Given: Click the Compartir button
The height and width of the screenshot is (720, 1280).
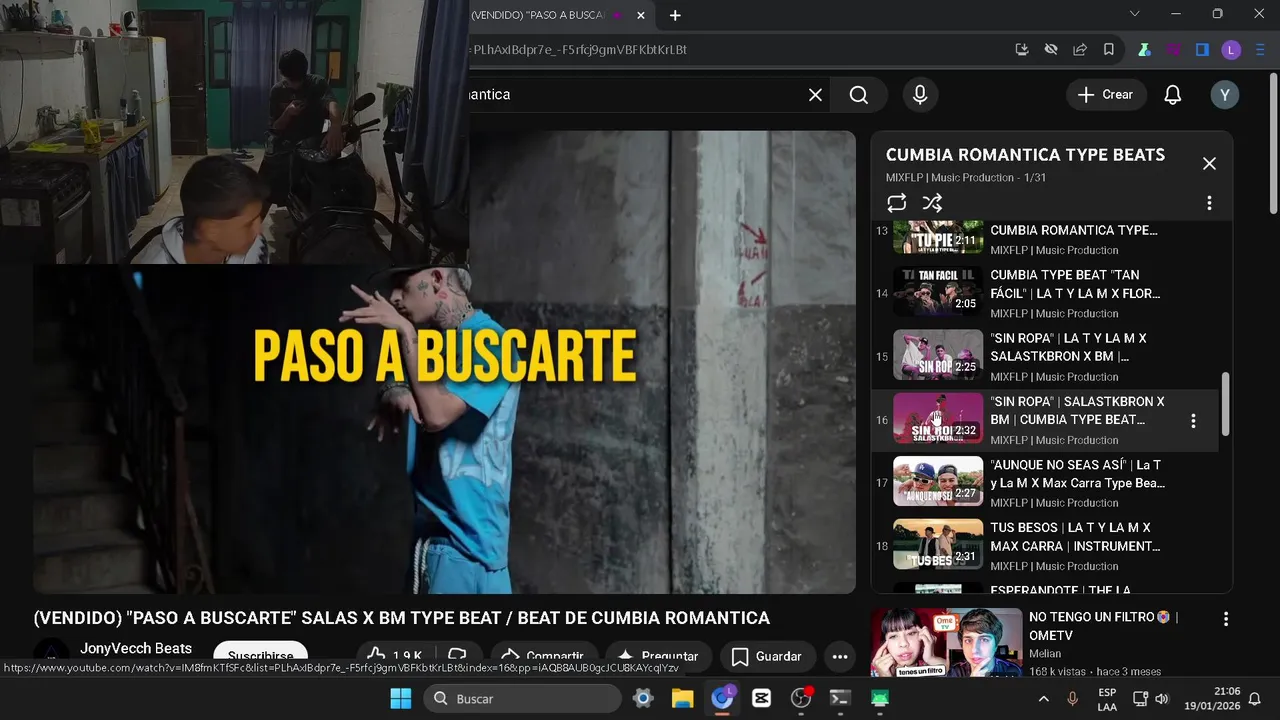Looking at the screenshot, I should (542, 656).
